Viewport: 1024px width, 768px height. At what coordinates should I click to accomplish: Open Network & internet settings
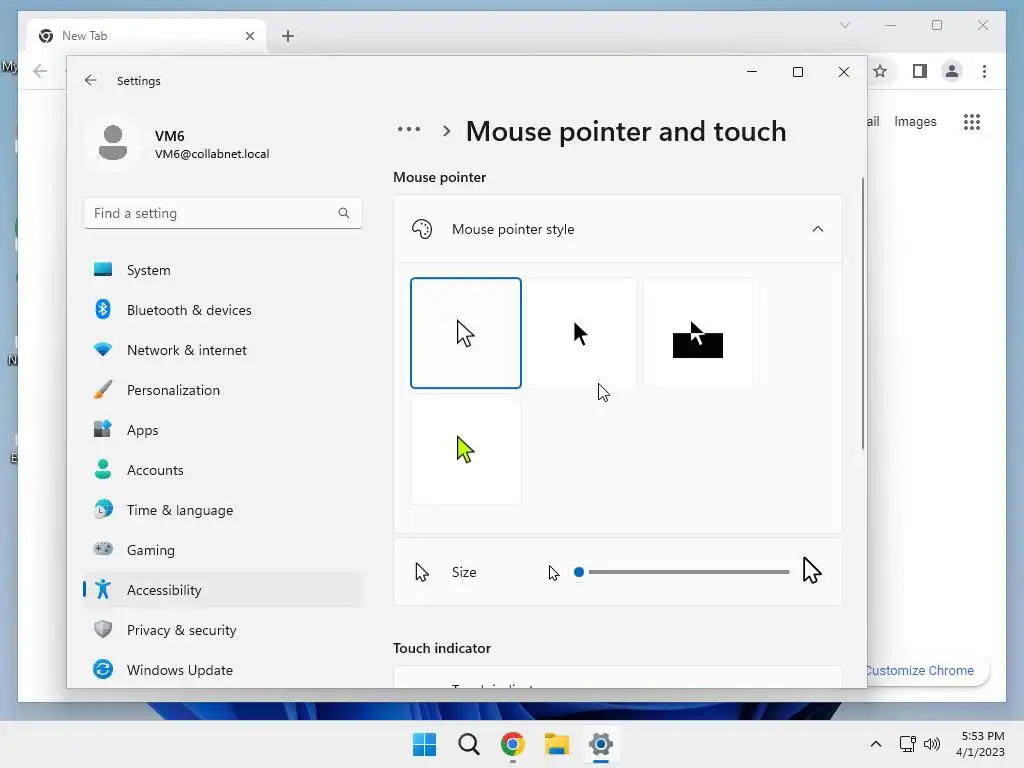pyautogui.click(x=223, y=350)
